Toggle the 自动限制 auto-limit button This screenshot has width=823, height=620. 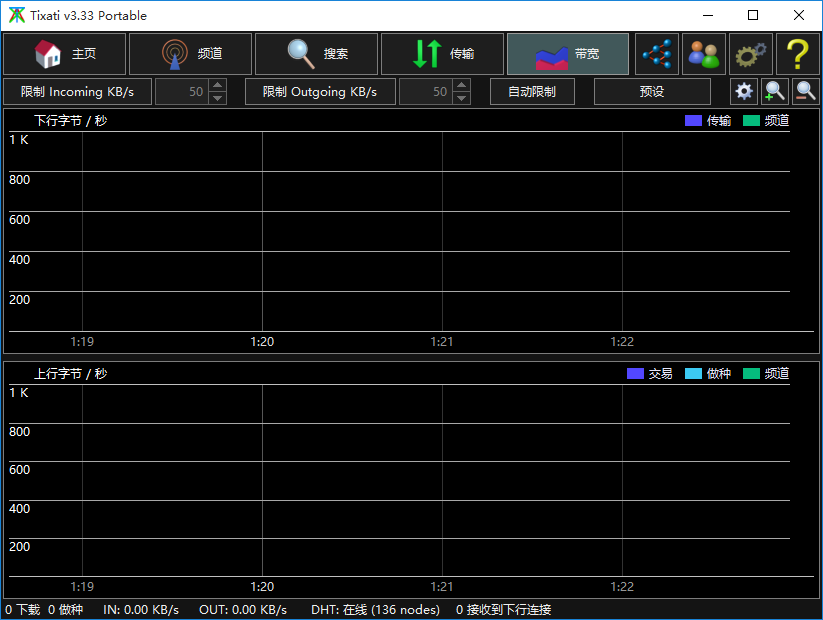pyautogui.click(x=532, y=91)
